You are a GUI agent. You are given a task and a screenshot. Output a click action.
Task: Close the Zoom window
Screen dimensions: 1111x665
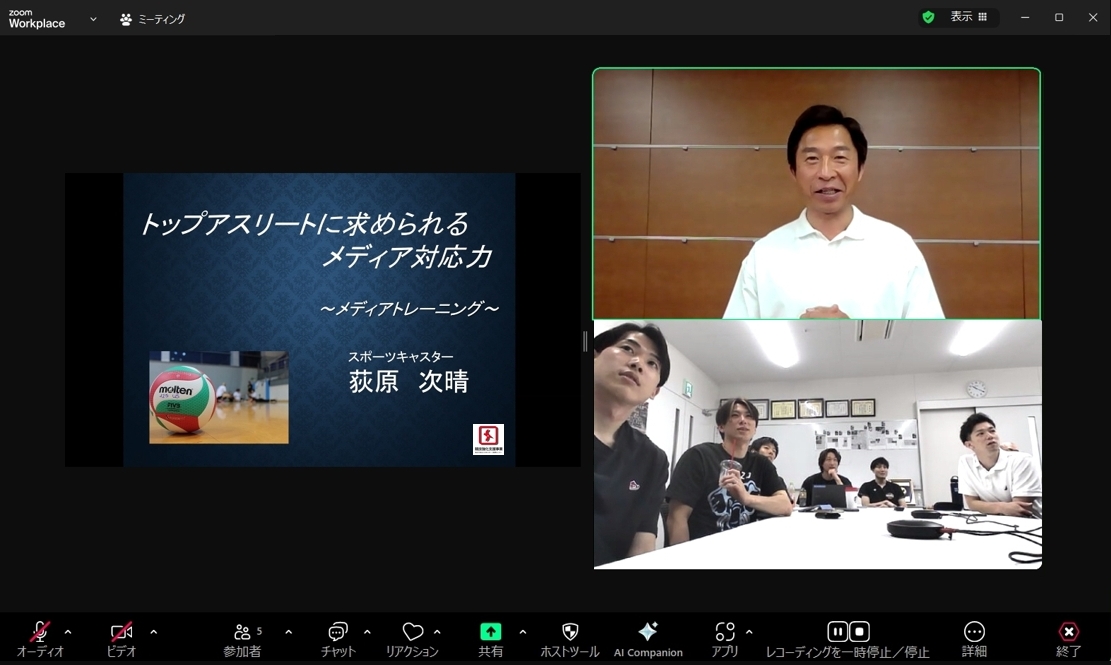(x=1093, y=18)
